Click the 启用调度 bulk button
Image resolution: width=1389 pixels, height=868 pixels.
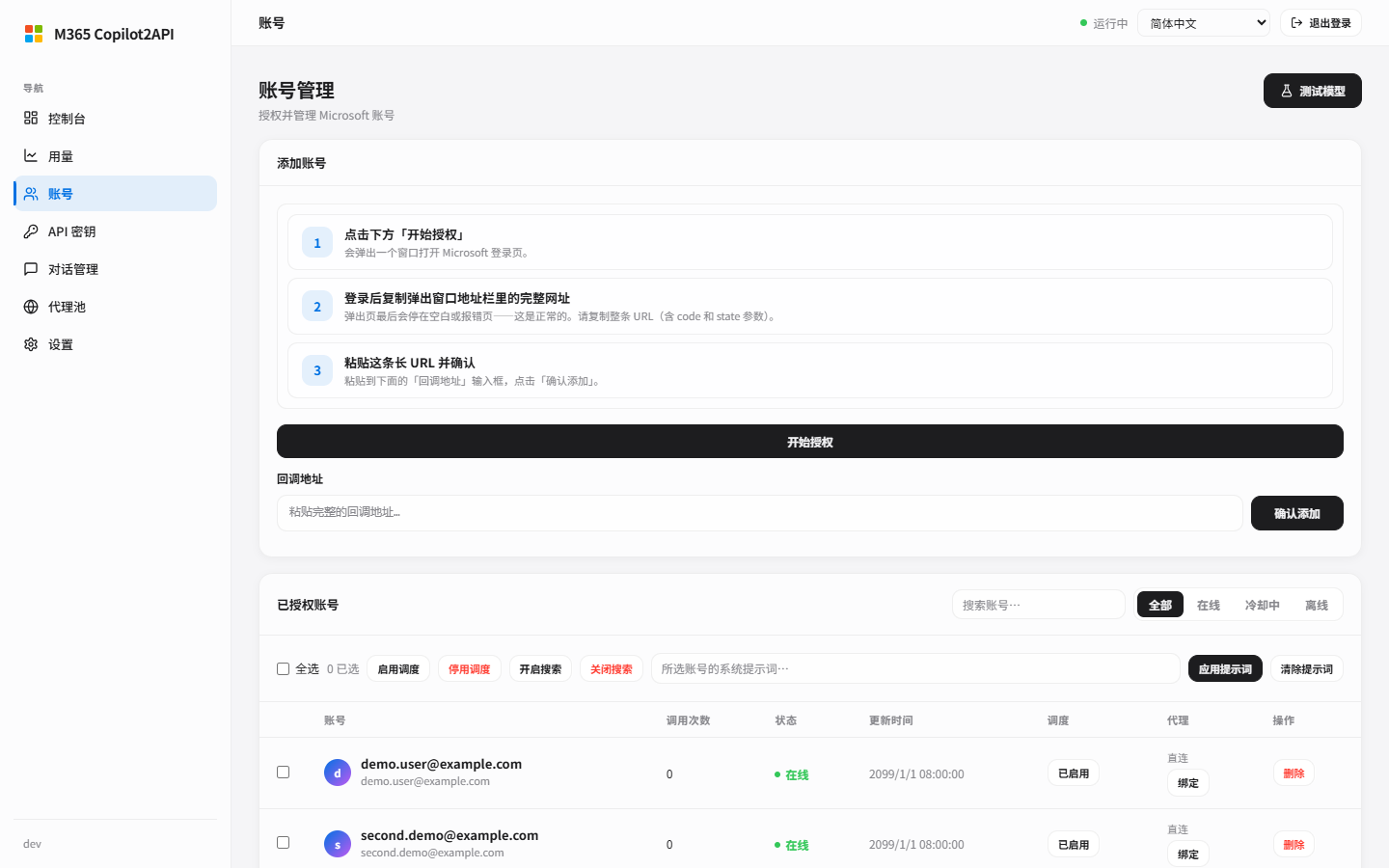pos(398,668)
